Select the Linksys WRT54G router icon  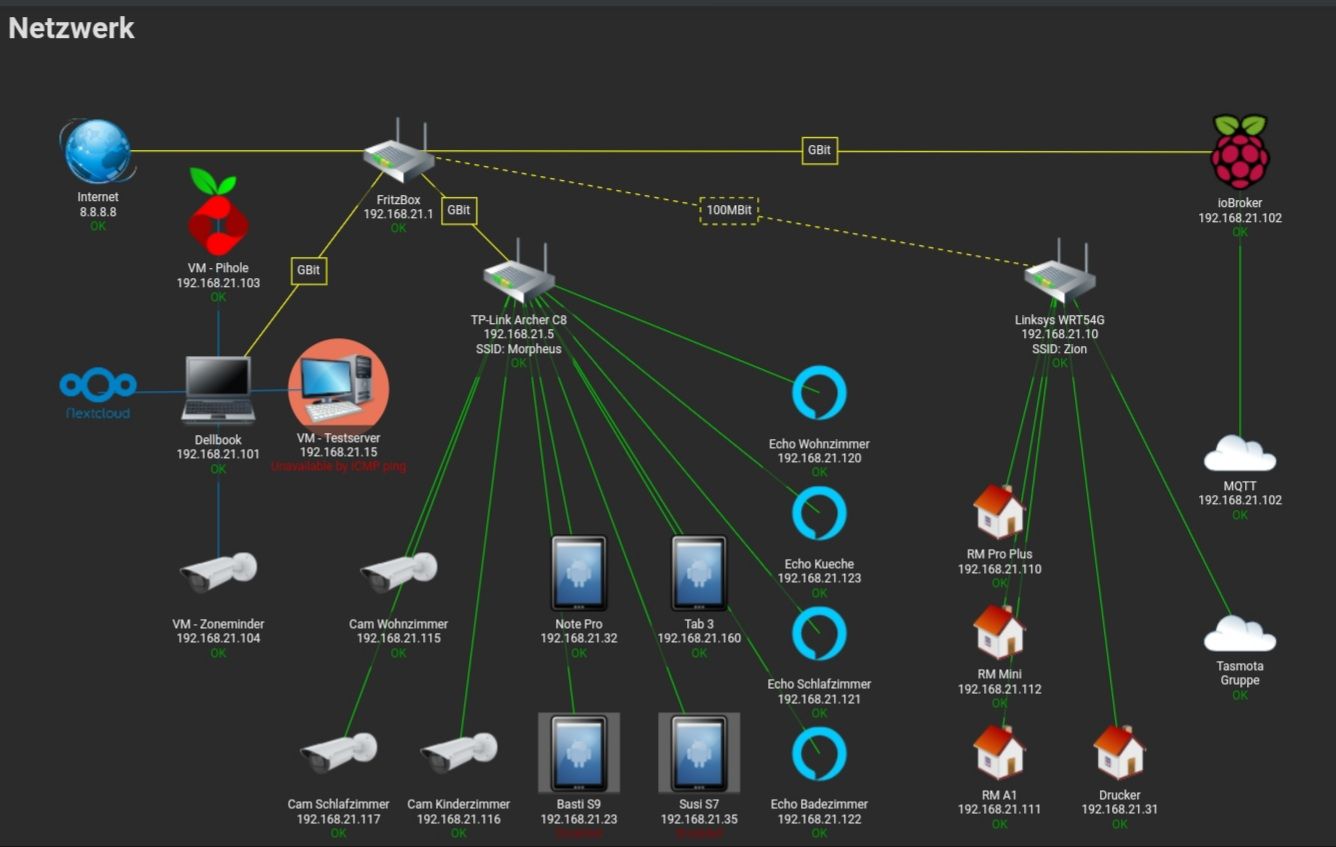(1060, 272)
